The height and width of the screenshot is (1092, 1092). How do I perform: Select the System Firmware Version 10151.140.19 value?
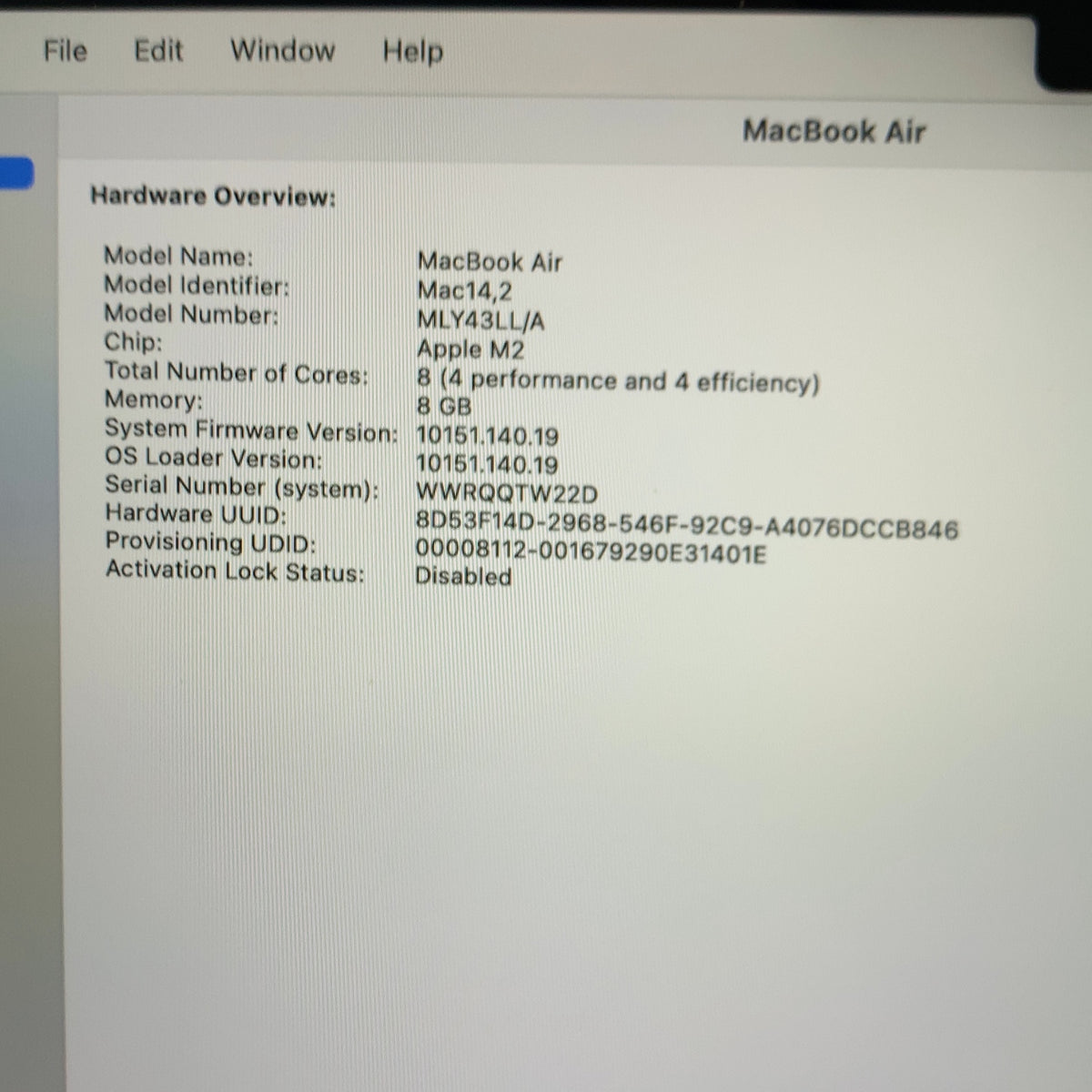tap(487, 436)
